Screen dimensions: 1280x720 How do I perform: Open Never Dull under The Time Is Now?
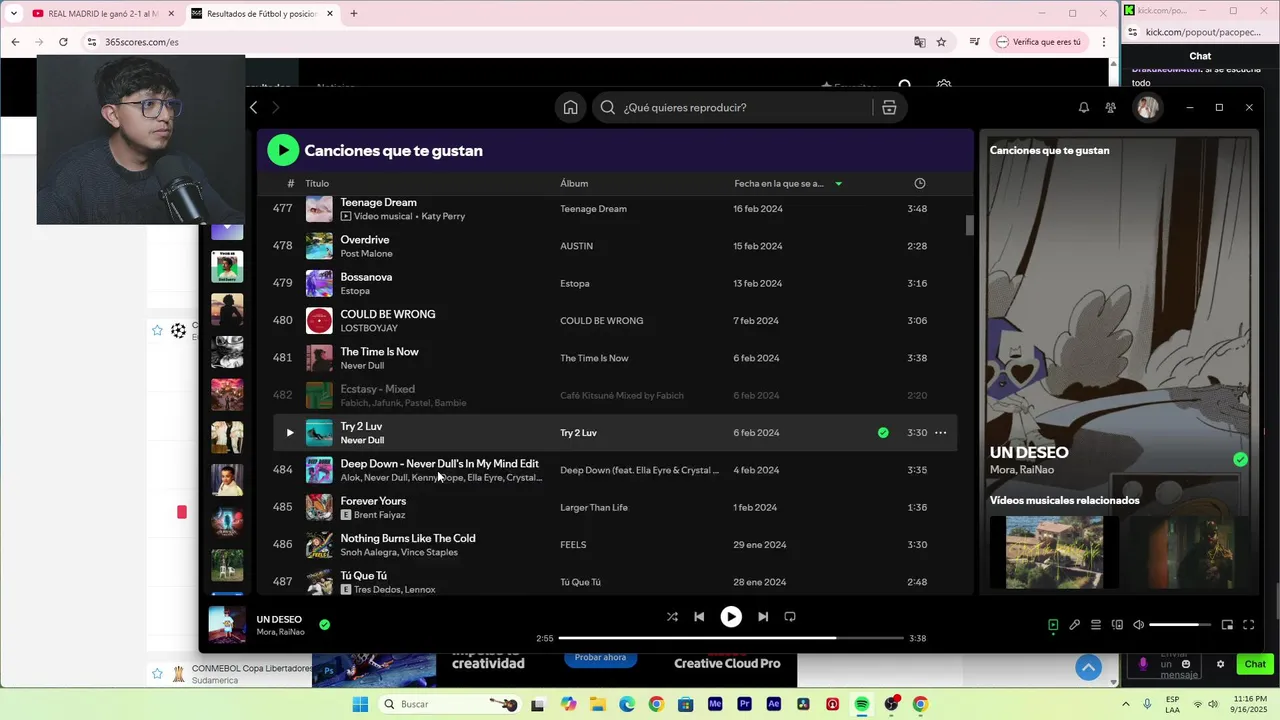pos(362,366)
